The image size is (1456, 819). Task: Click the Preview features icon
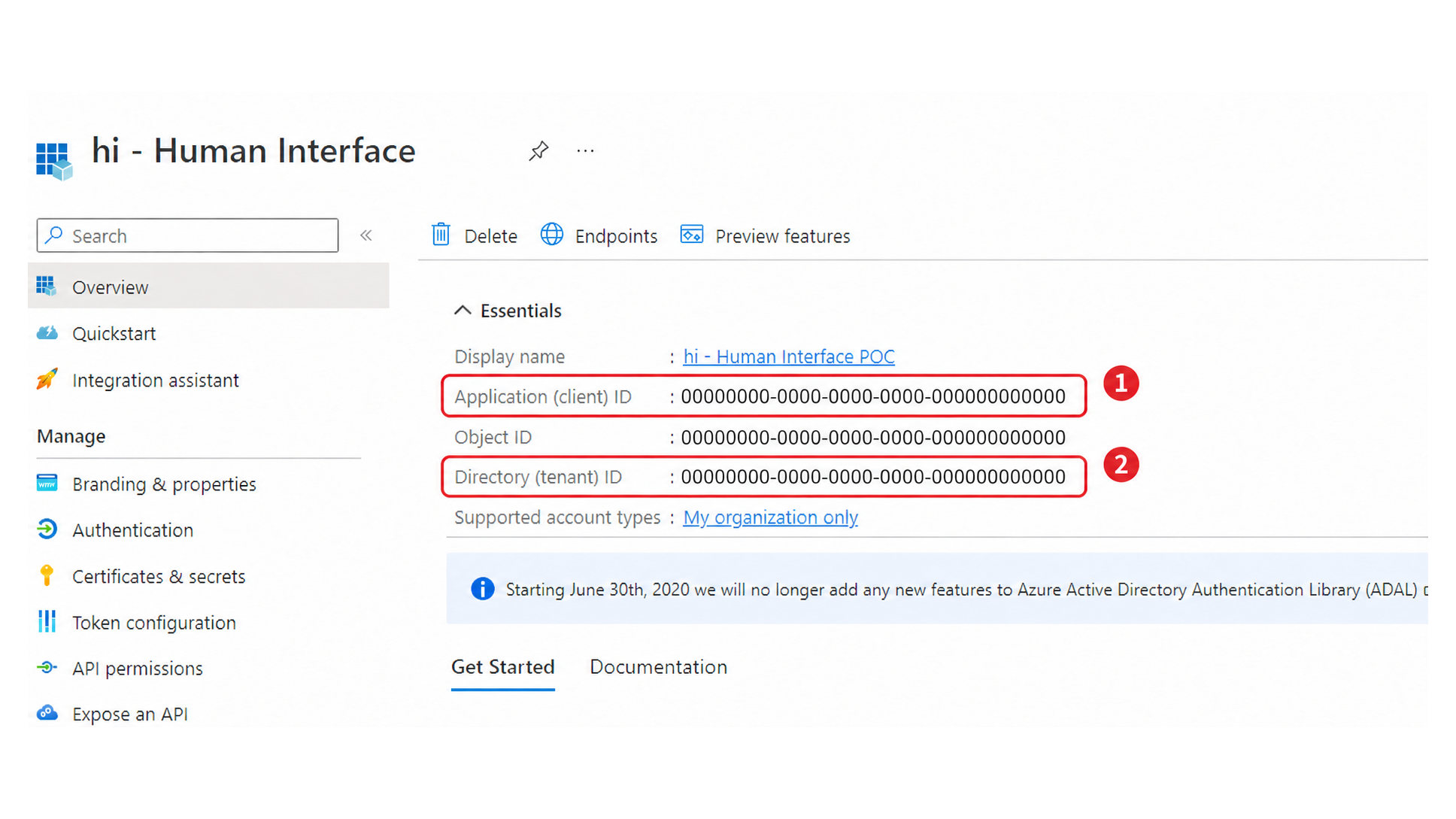point(692,235)
